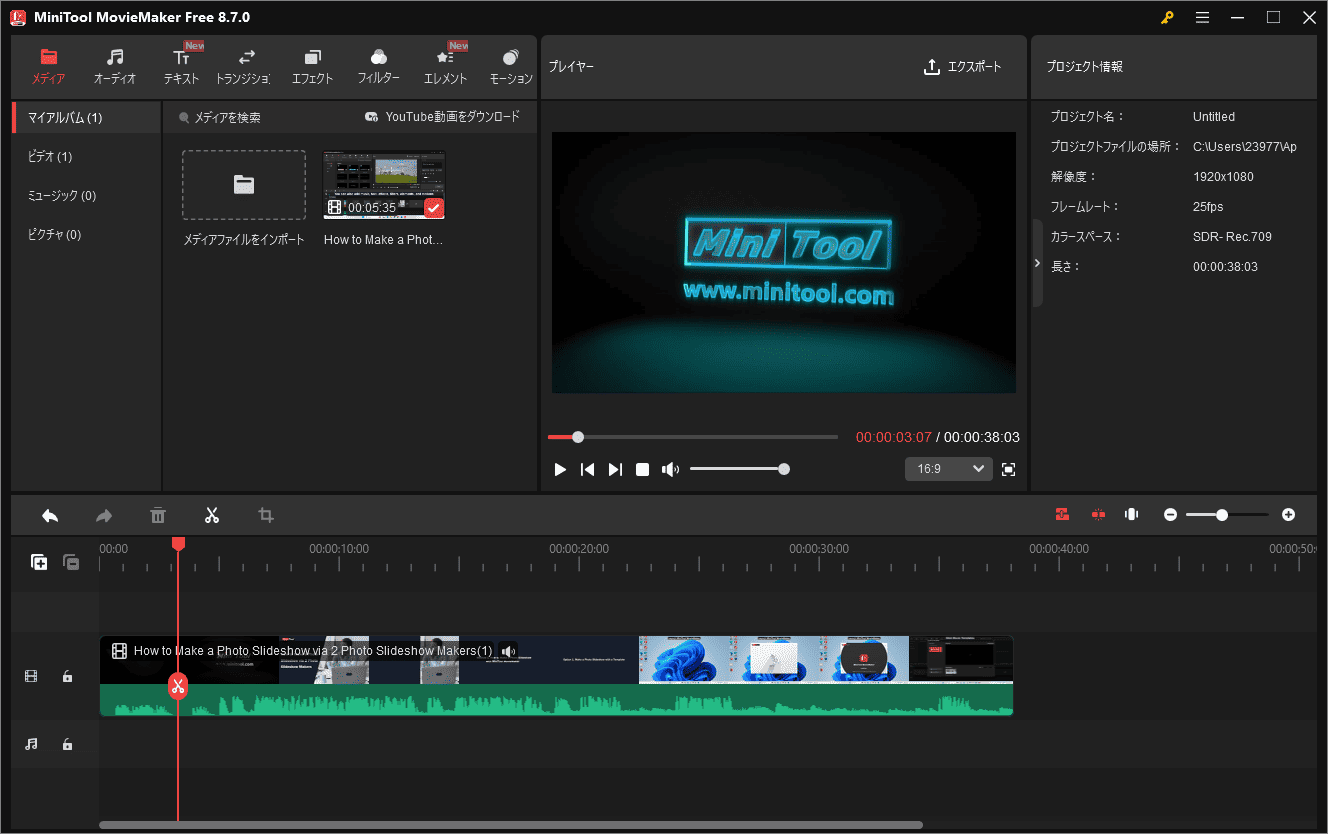Enter full screen preview mode
1328x834 pixels.
1008,469
